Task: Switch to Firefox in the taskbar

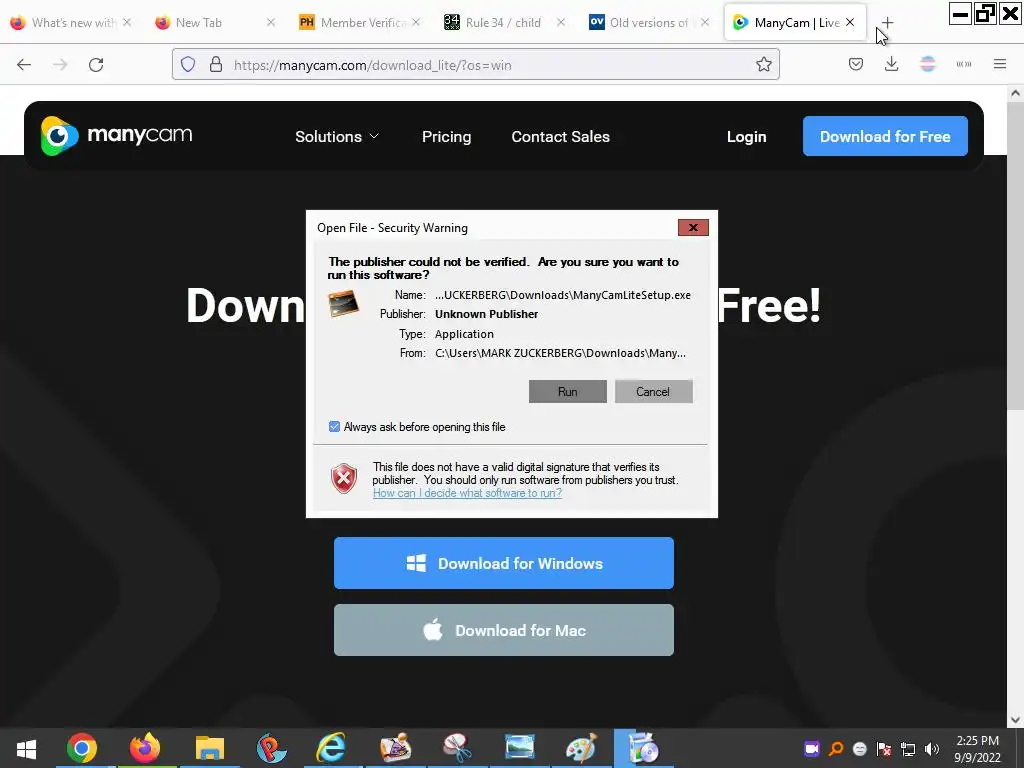Action: click(144, 748)
